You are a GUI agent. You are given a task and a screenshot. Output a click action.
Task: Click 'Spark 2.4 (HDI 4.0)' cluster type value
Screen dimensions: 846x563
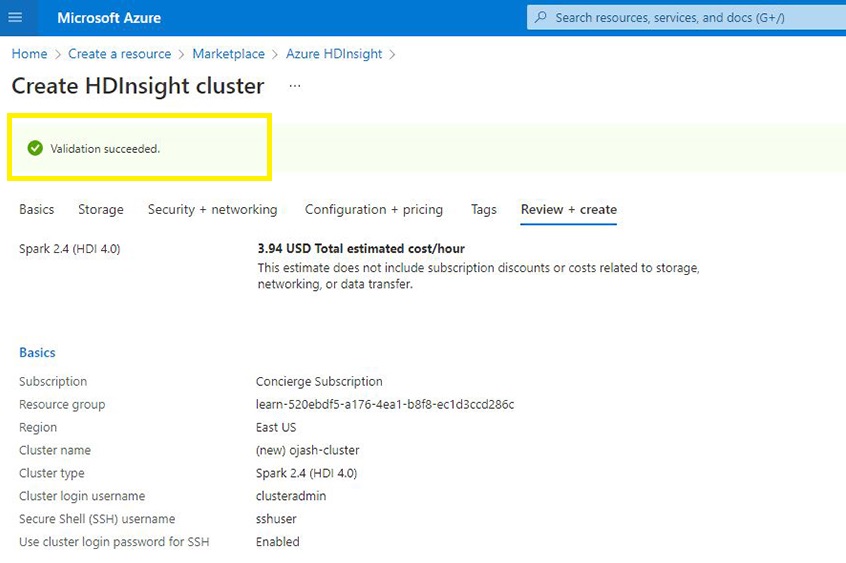[x=306, y=473]
